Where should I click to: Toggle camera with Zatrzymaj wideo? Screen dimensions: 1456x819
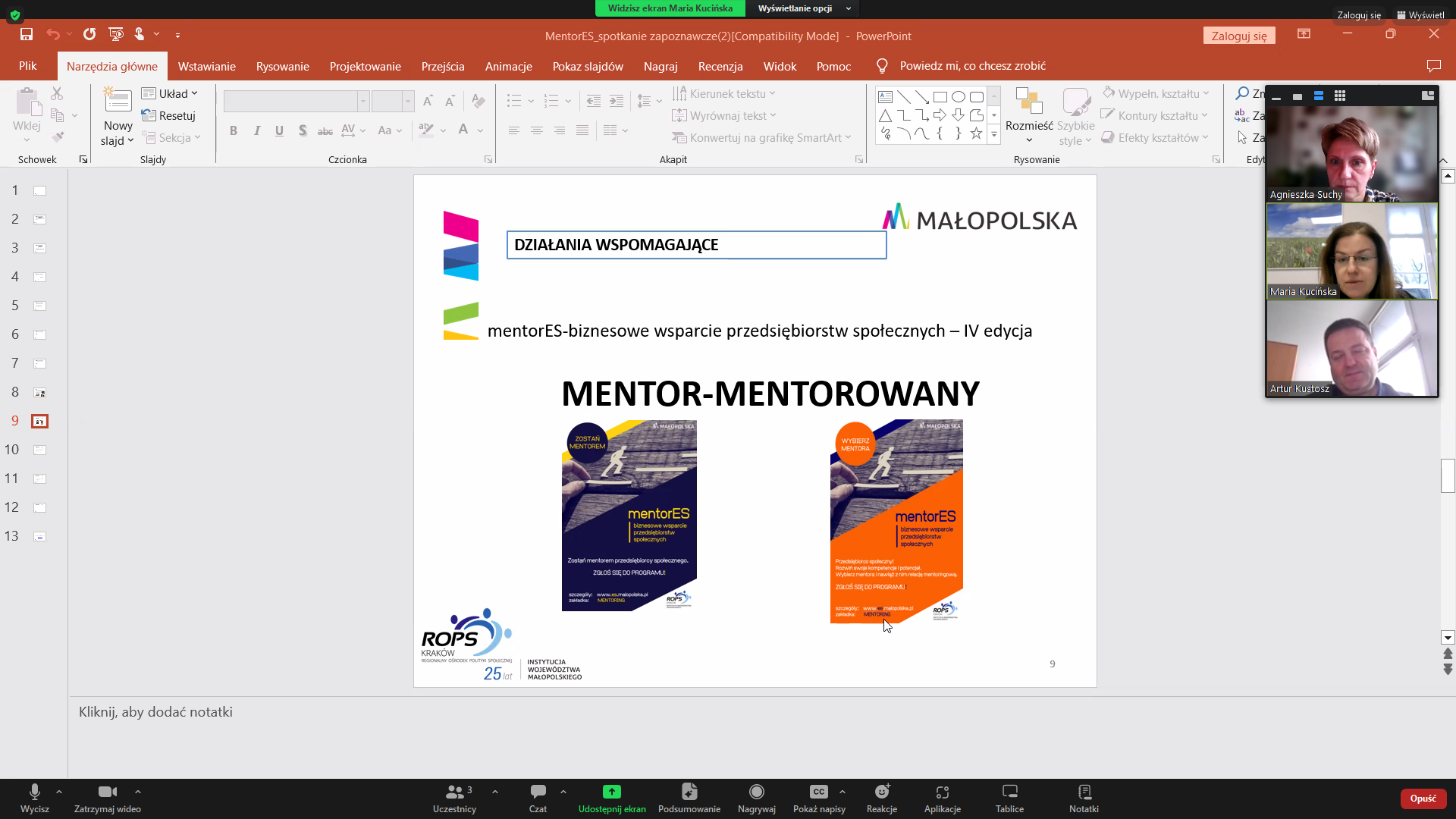[107, 792]
